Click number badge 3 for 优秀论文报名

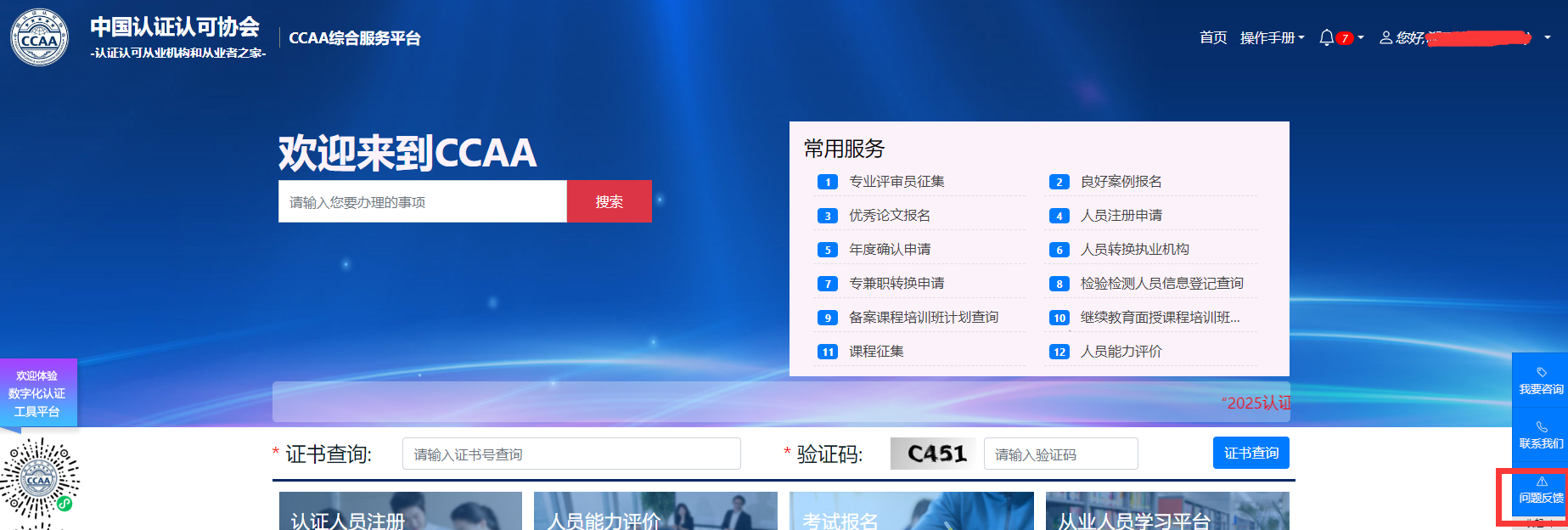[828, 216]
